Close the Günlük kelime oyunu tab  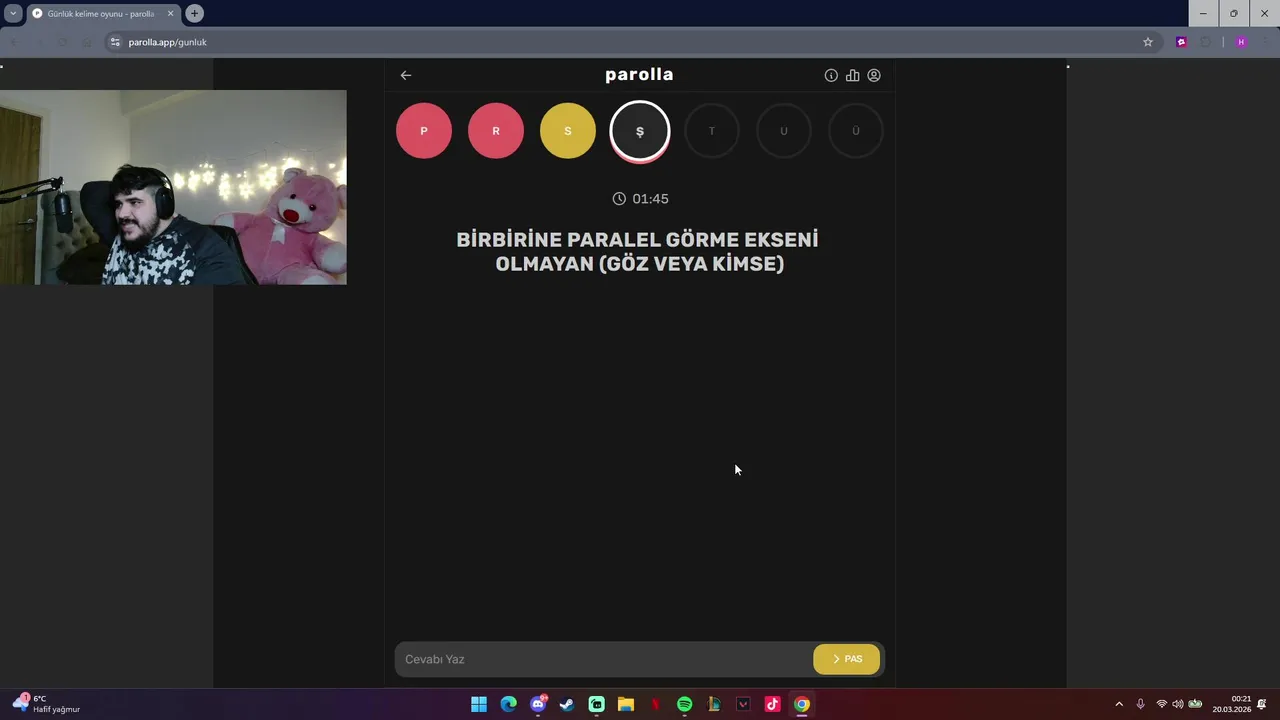pyautogui.click(x=170, y=14)
